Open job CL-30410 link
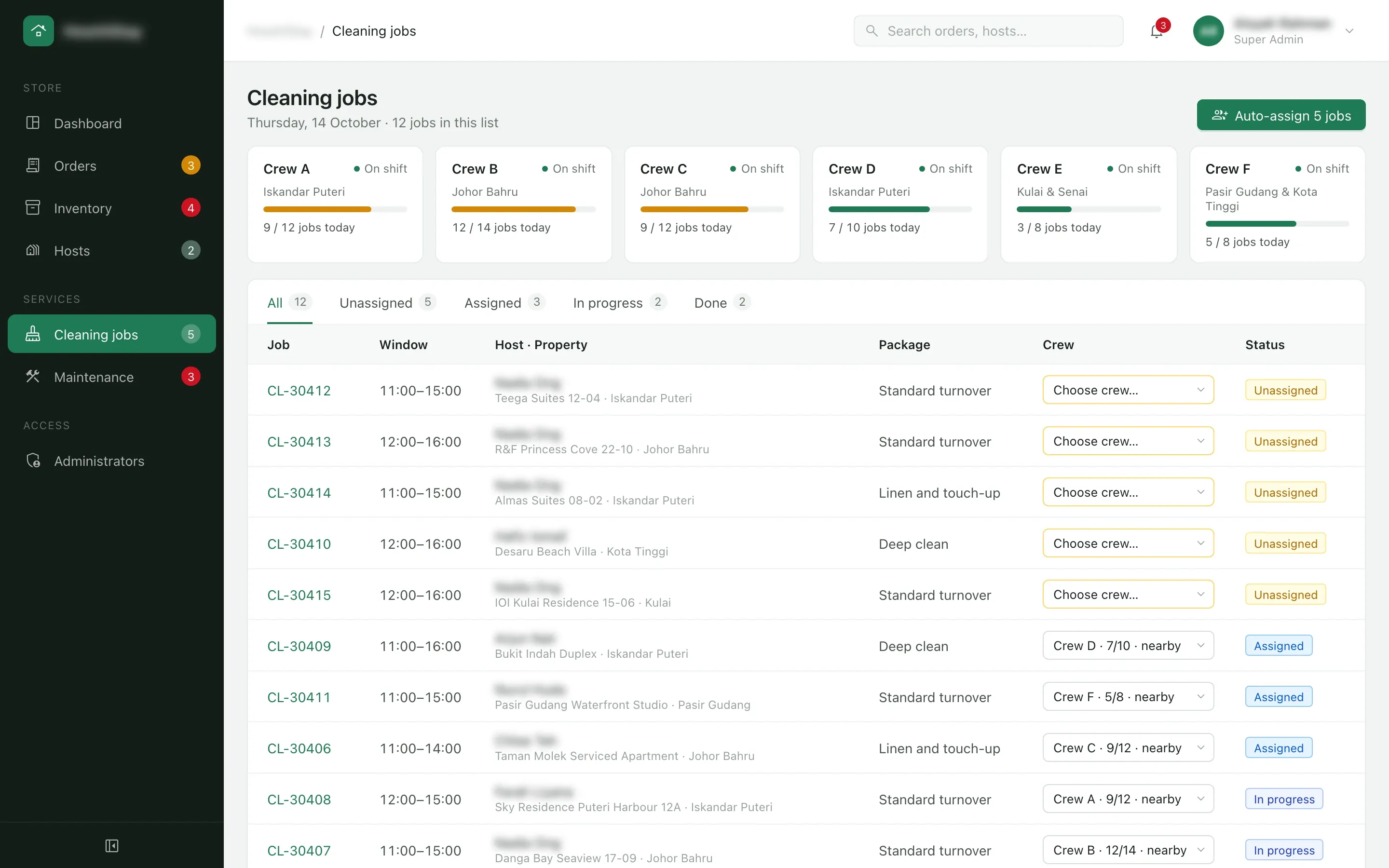The height and width of the screenshot is (868, 1389). point(299,543)
